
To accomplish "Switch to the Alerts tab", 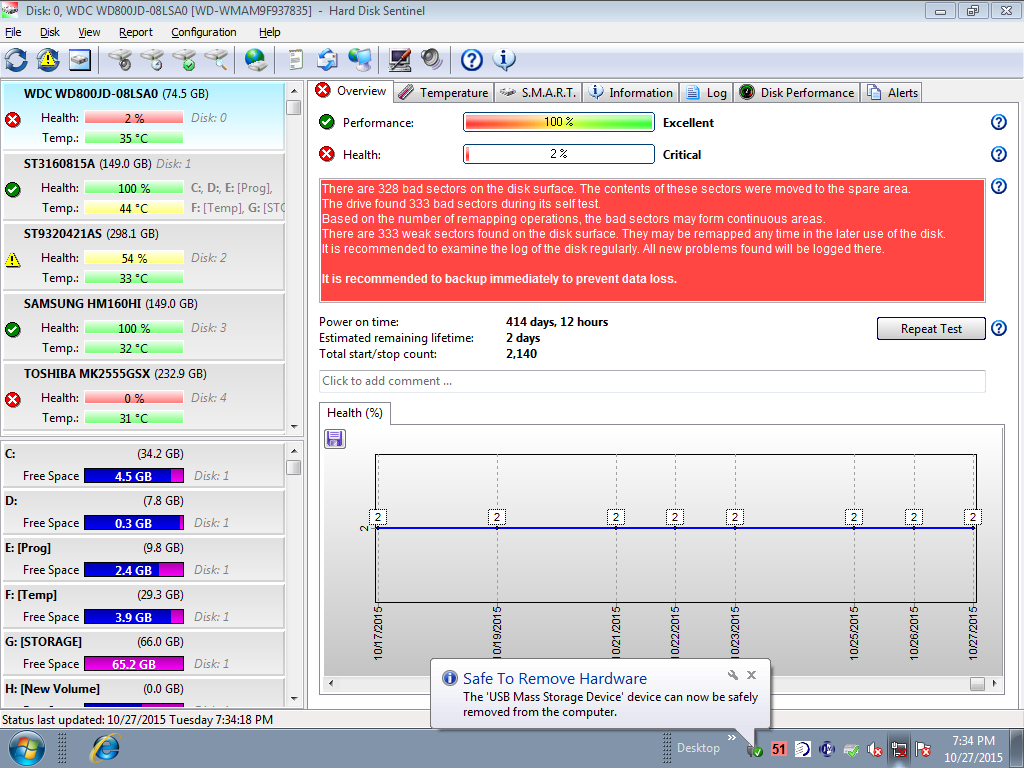I will click(891, 93).
